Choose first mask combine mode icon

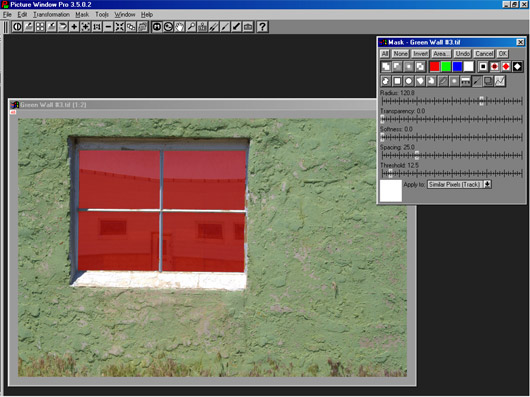[x=386, y=67]
